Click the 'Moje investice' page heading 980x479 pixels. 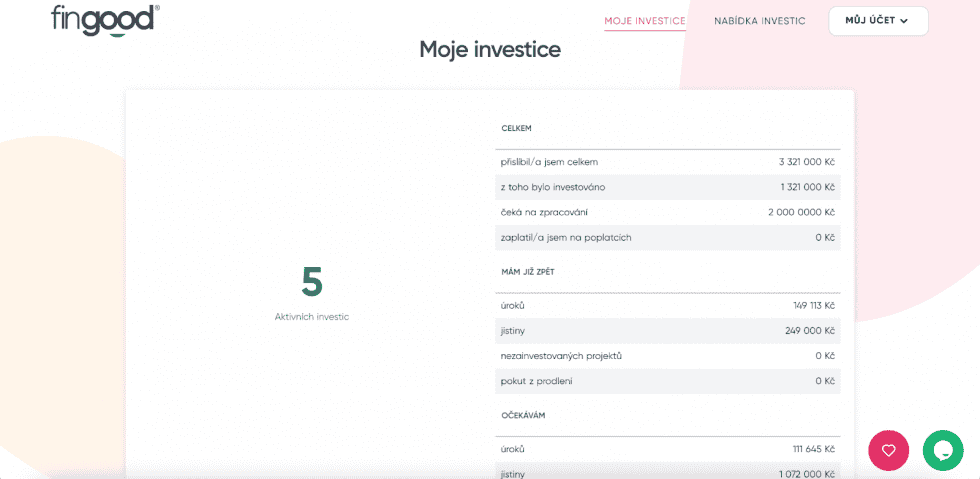click(x=490, y=49)
